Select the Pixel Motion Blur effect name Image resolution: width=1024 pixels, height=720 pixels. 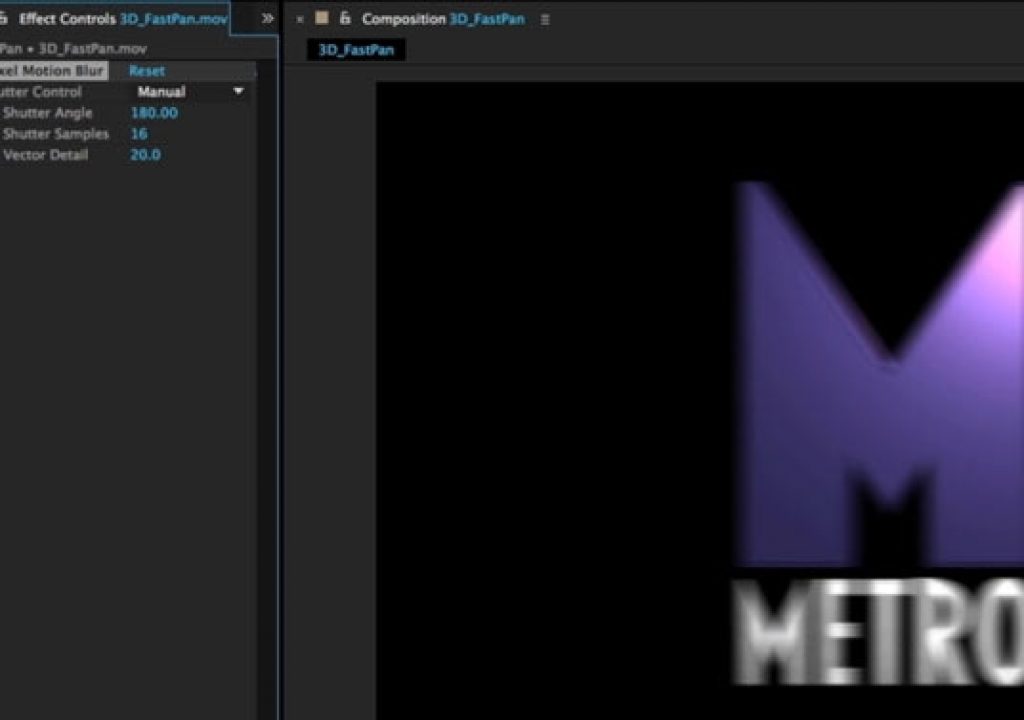click(x=52, y=71)
